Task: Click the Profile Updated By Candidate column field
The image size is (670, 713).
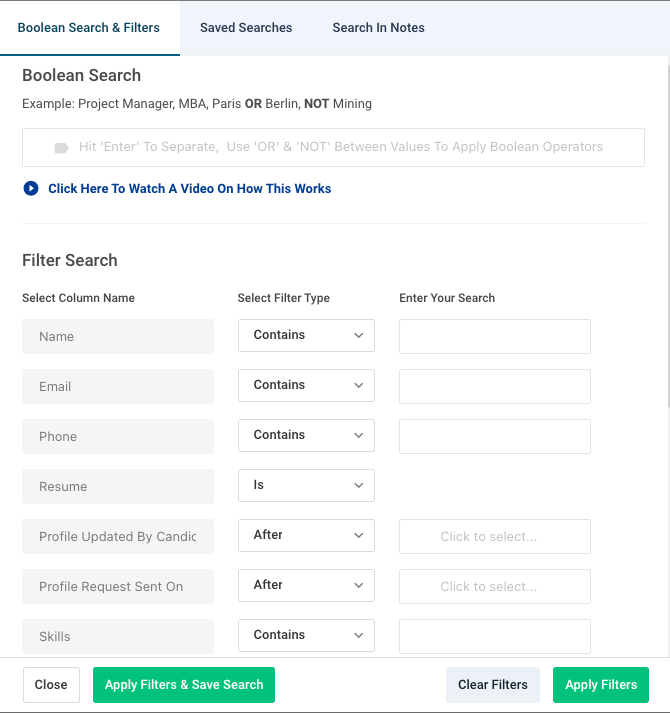Action: 118,537
